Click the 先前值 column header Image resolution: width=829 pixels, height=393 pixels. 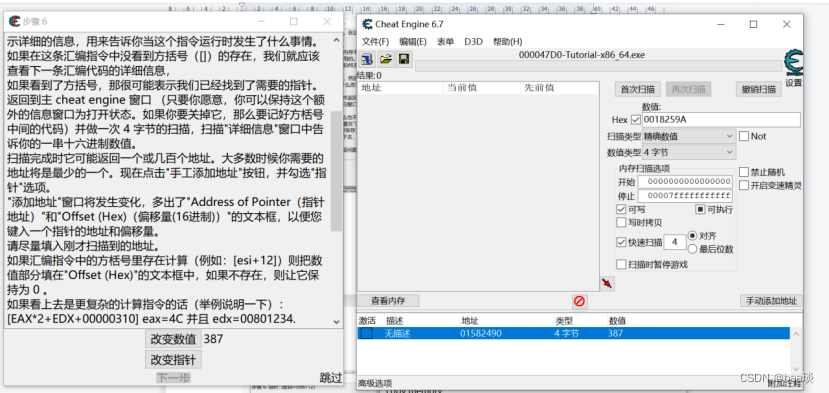pyautogui.click(x=559, y=88)
